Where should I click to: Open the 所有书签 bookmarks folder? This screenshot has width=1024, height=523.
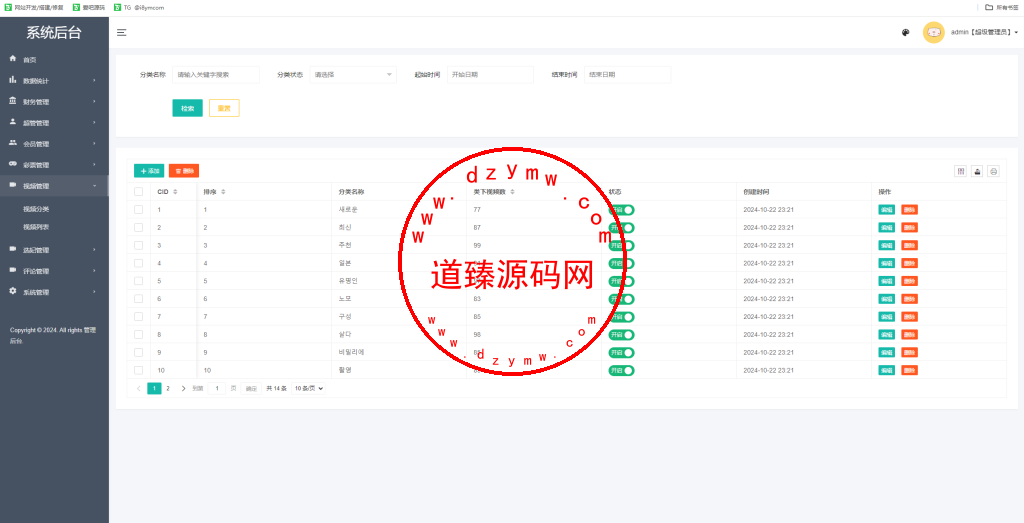(x=1000, y=7)
